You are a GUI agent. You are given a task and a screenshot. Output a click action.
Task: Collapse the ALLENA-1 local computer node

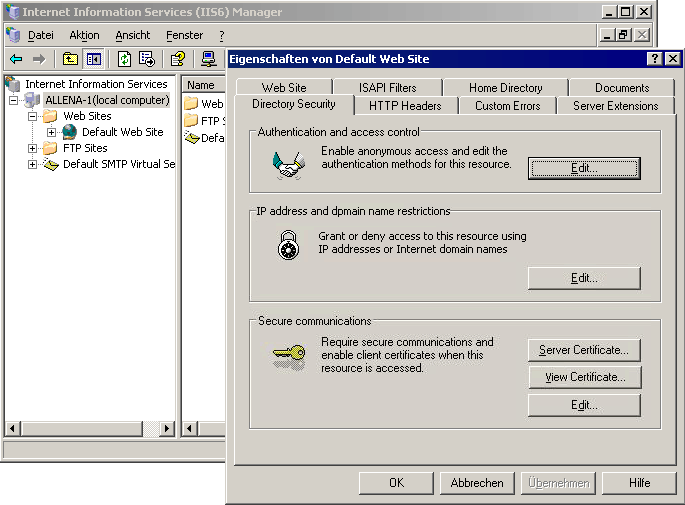tap(14, 100)
